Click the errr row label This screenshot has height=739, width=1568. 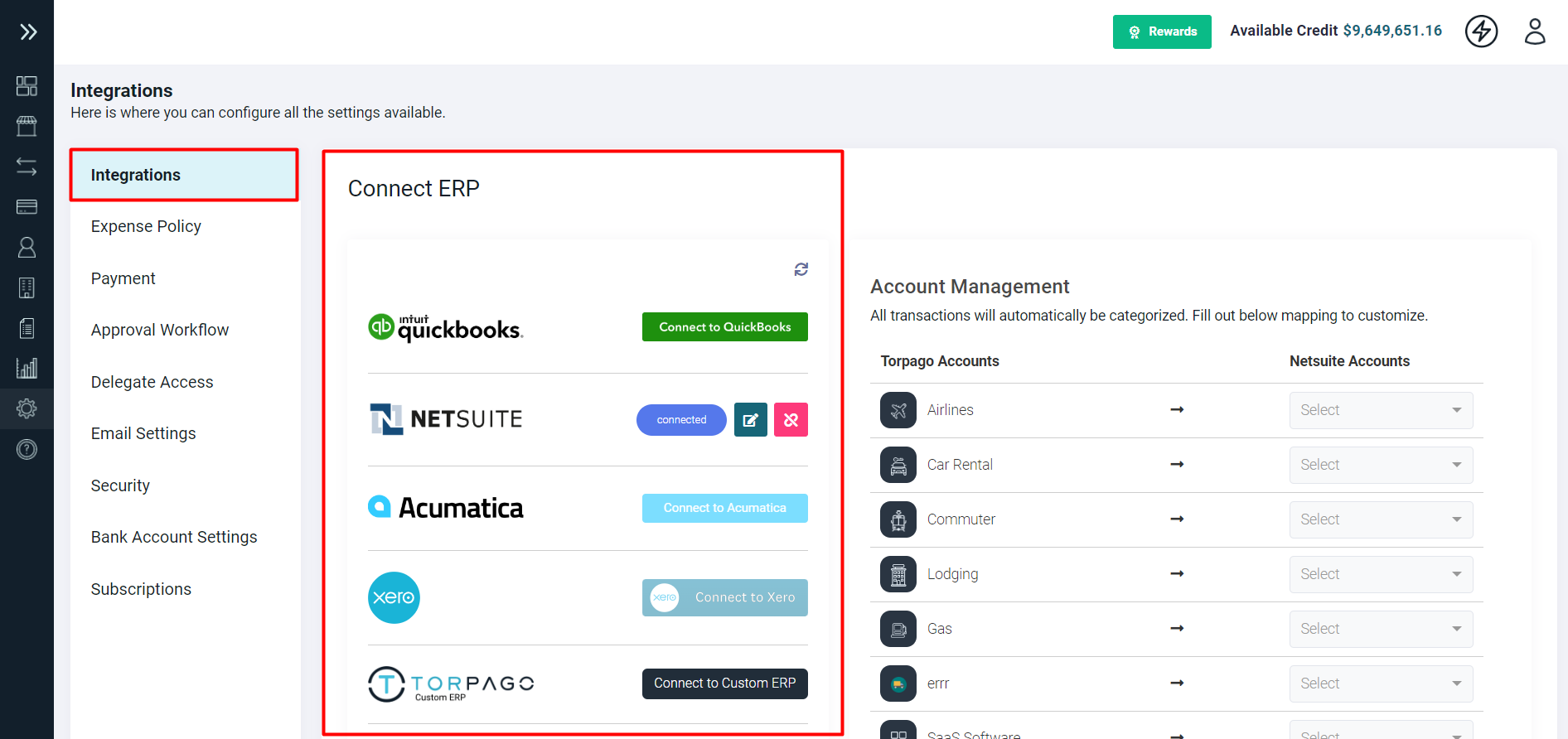click(938, 683)
